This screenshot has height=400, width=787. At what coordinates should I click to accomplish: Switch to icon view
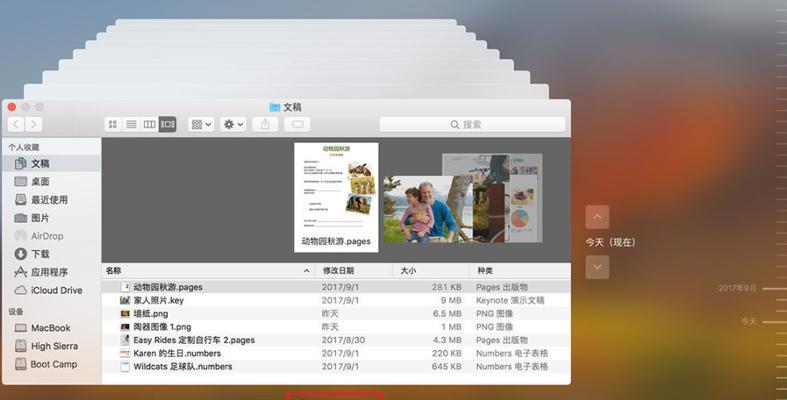113,124
